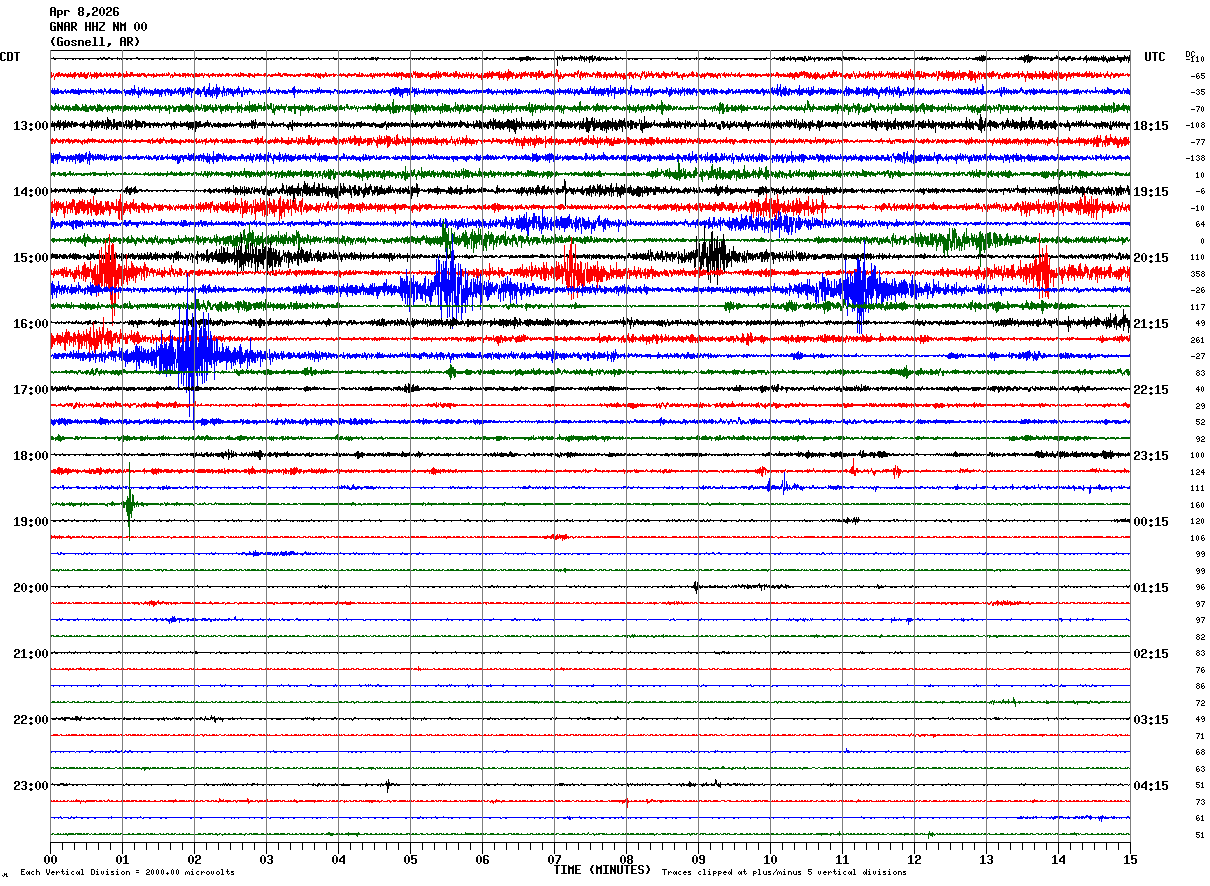Click the TIME (MINUTES) axis title
The image size is (1210, 886).
[602, 870]
